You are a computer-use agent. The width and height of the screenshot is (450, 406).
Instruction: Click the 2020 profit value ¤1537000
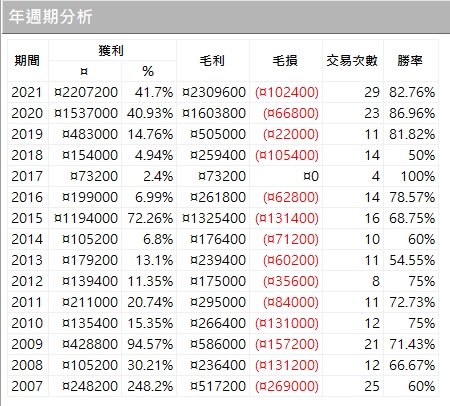(86, 113)
